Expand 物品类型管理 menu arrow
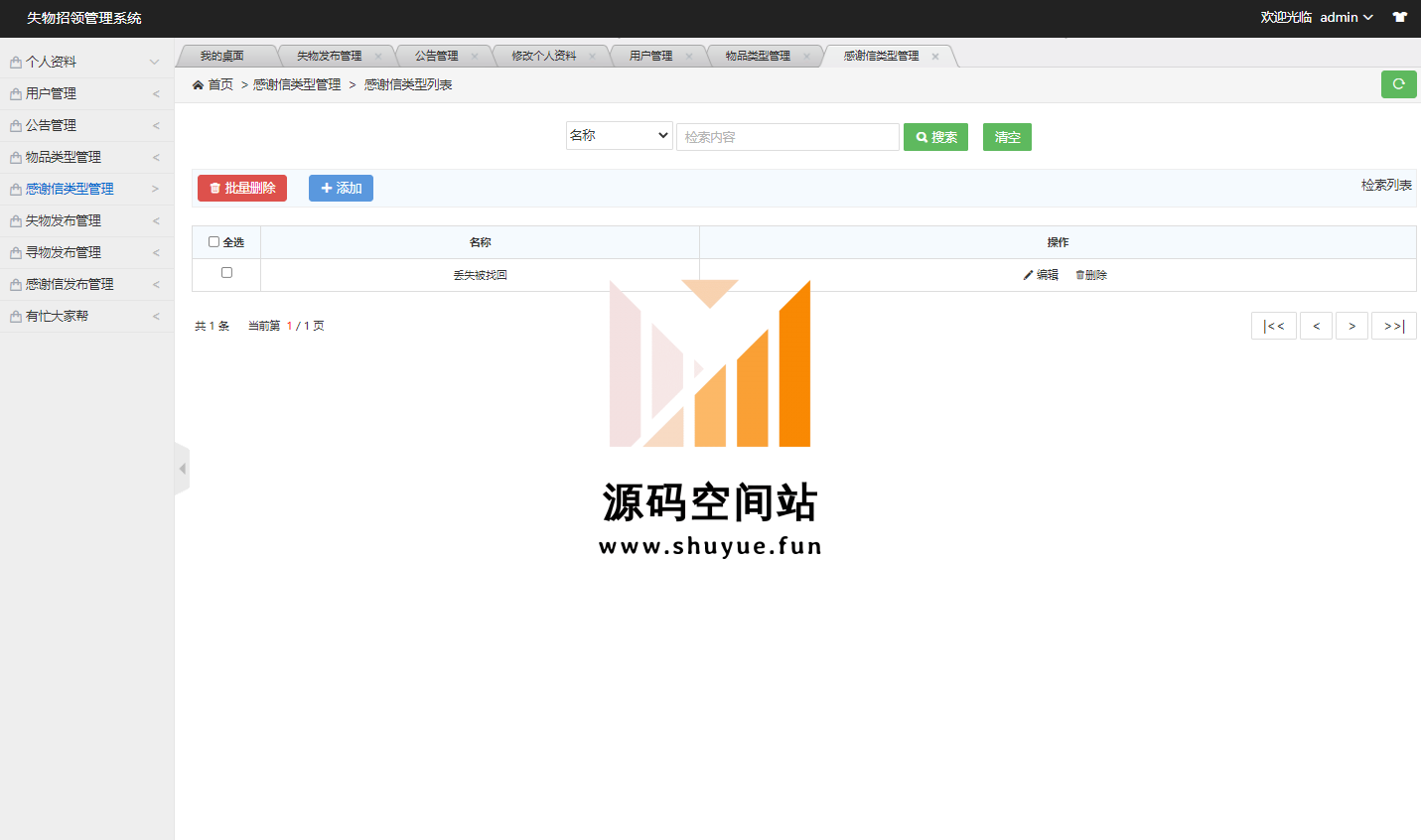Viewport: 1421px width, 840px height. point(156,158)
